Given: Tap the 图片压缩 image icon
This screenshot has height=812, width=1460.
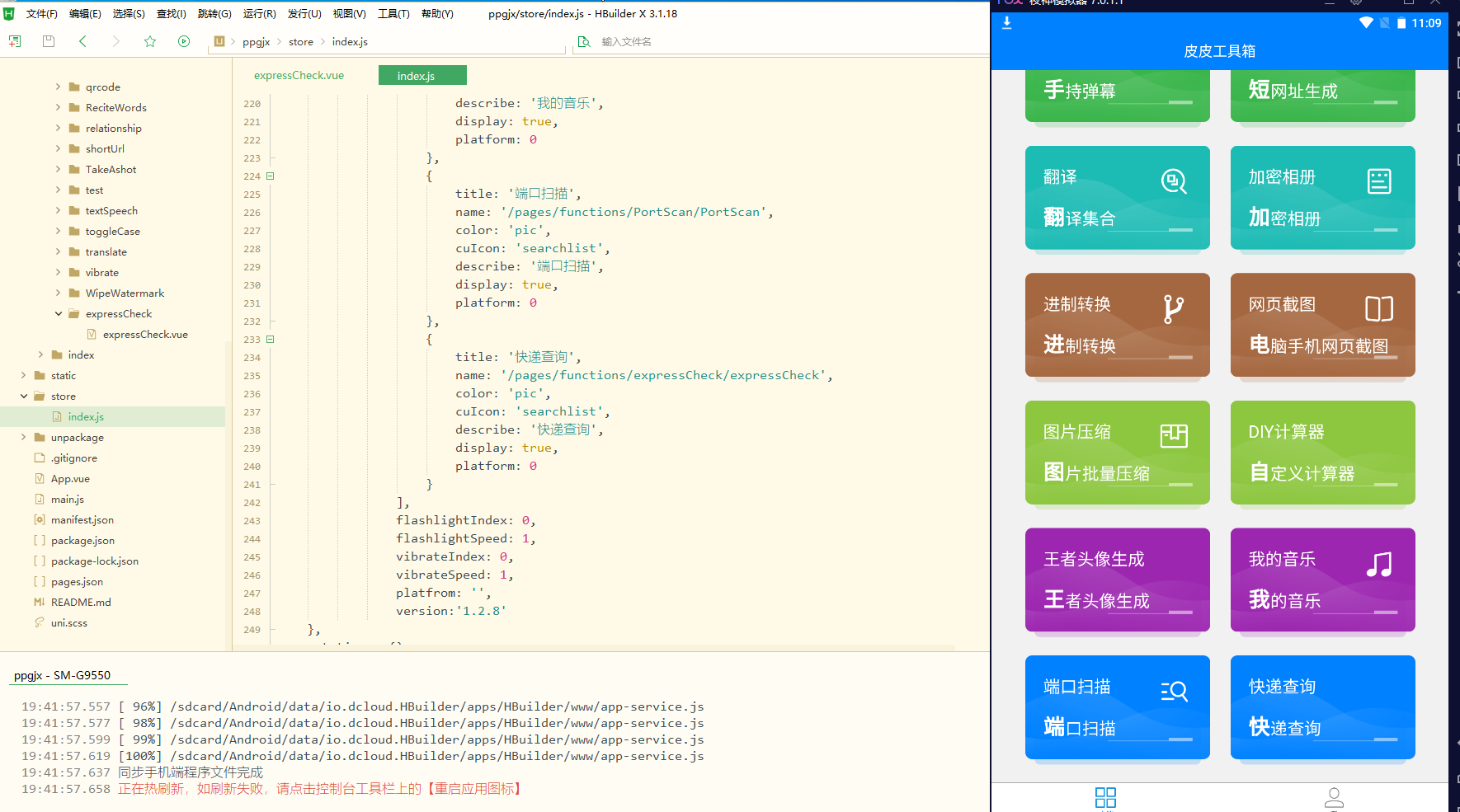Looking at the screenshot, I should coord(1174,435).
